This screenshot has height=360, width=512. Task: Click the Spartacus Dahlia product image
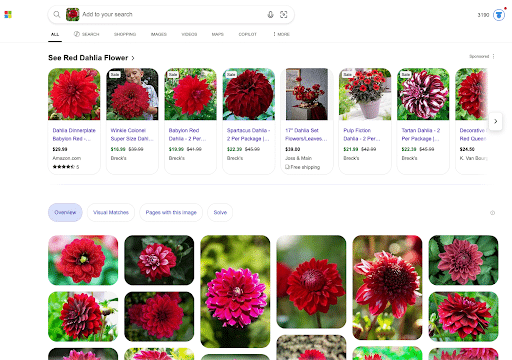(x=249, y=94)
